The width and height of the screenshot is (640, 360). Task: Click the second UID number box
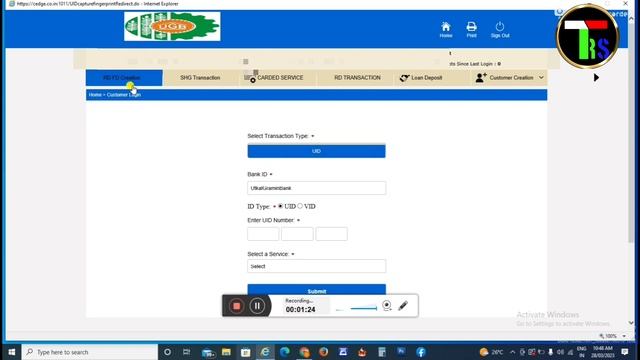pyautogui.click(x=297, y=234)
